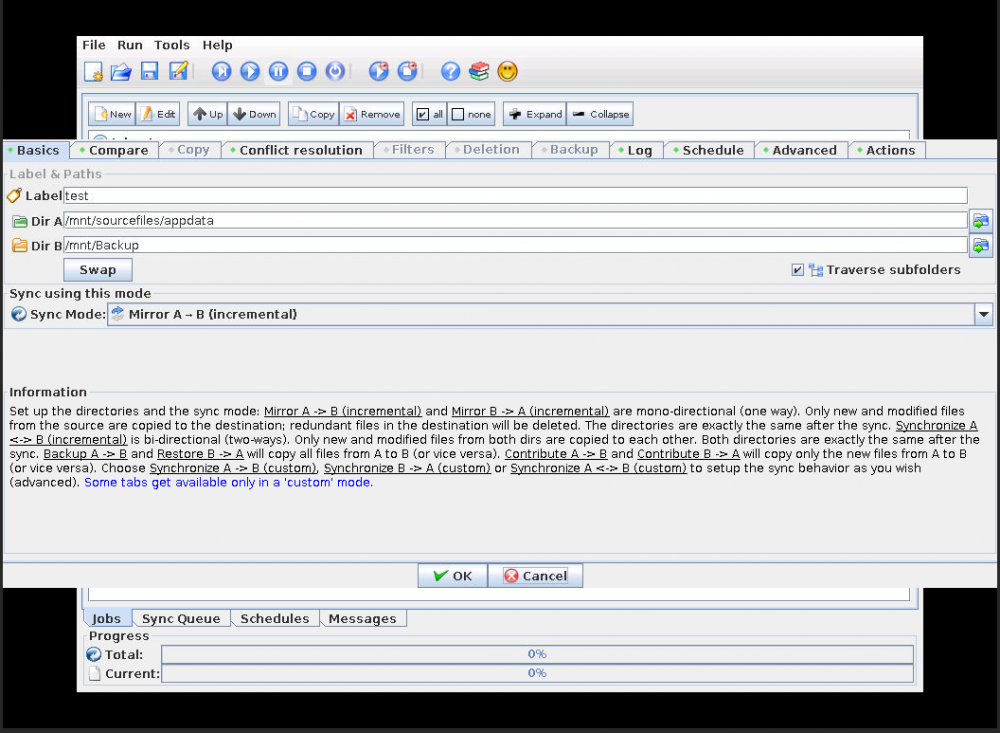Pause synchronization with the pause icon
This screenshot has width=1000, height=733.
click(278, 71)
